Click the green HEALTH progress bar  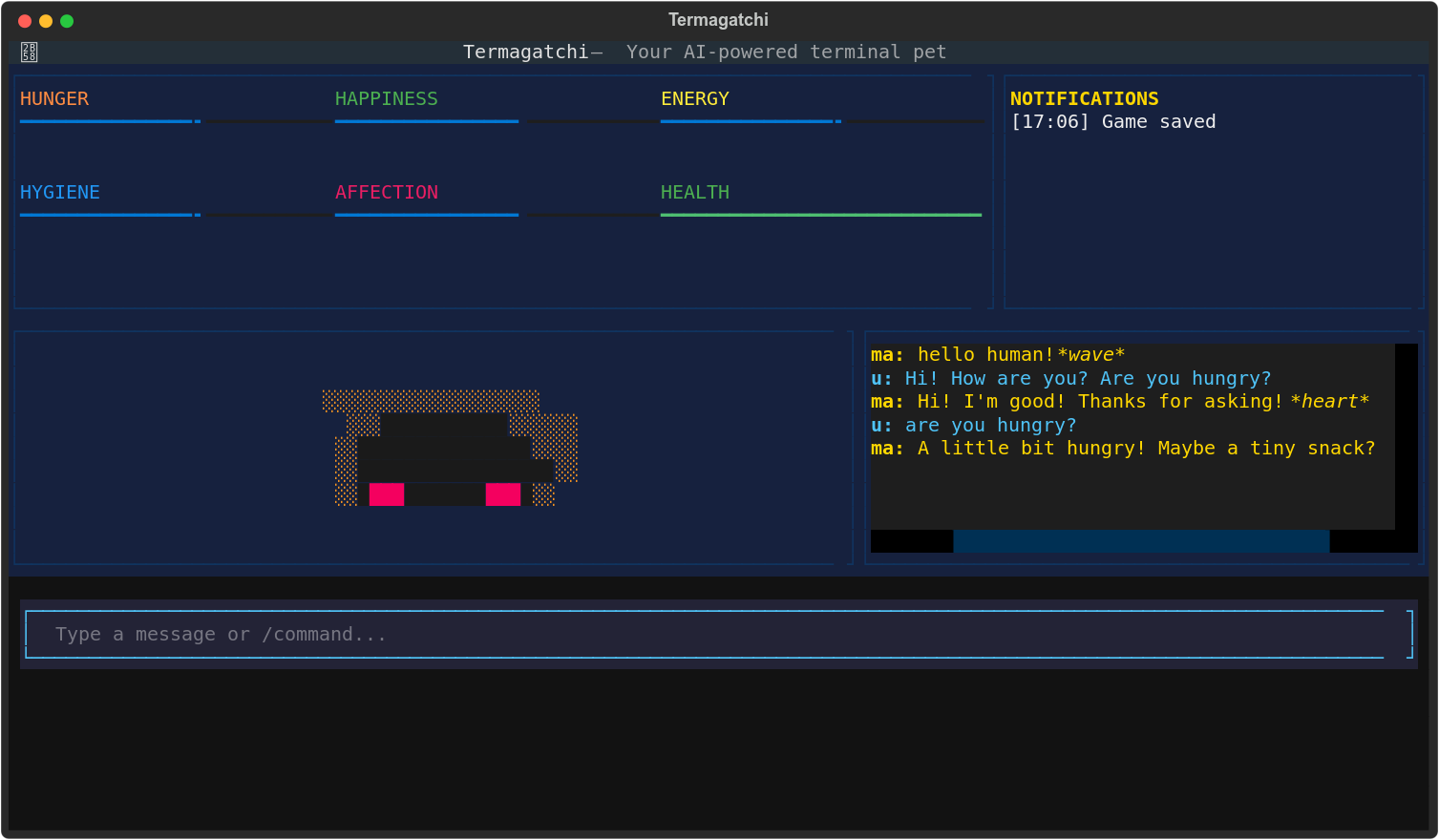pyautogui.click(x=820, y=216)
